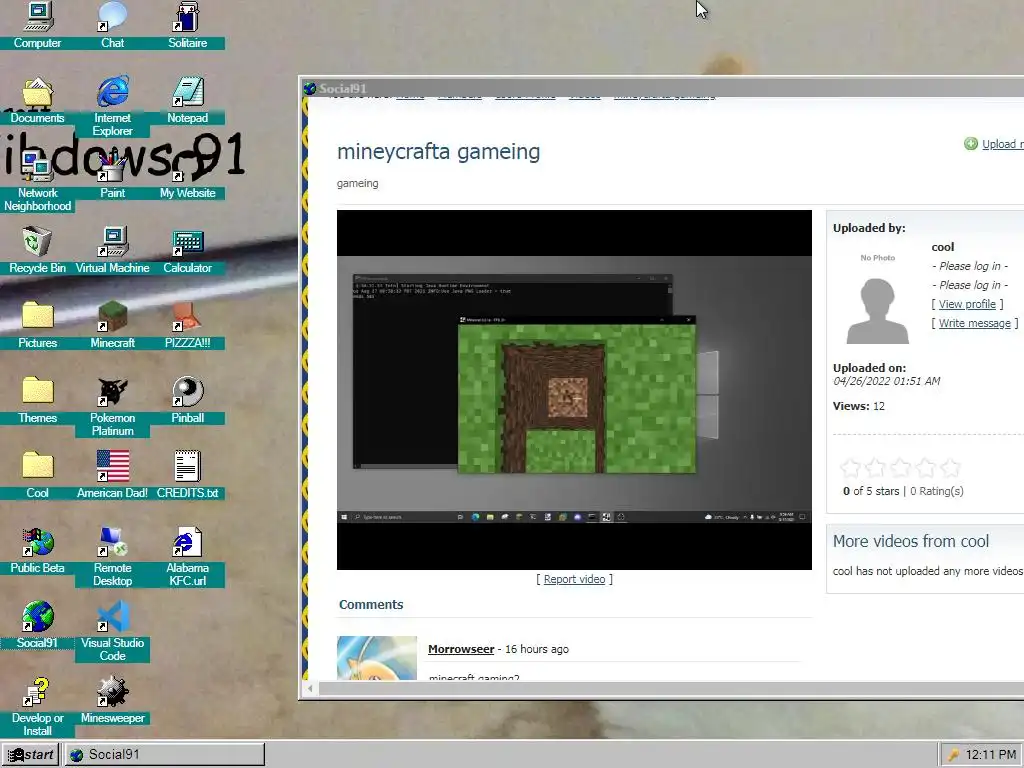This screenshot has height=768, width=1024.
Task: Click the Social91 window title bar
Action: 662,88
